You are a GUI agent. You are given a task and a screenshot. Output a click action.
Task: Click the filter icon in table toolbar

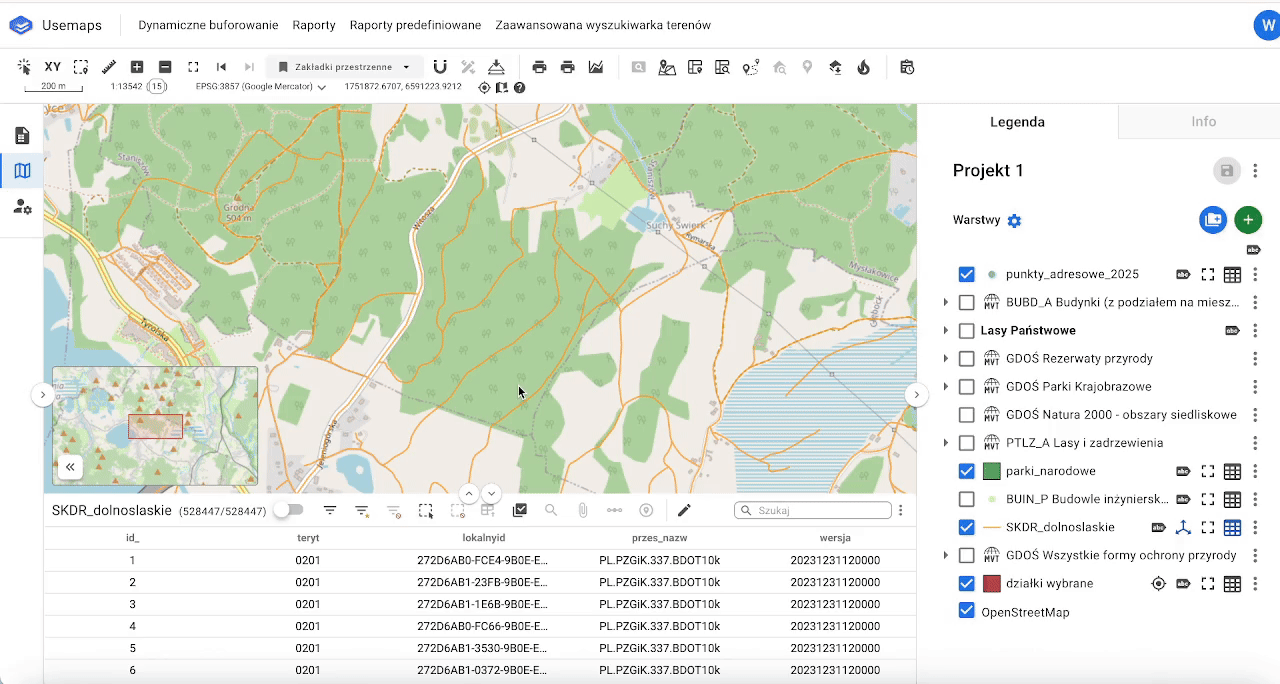point(330,510)
